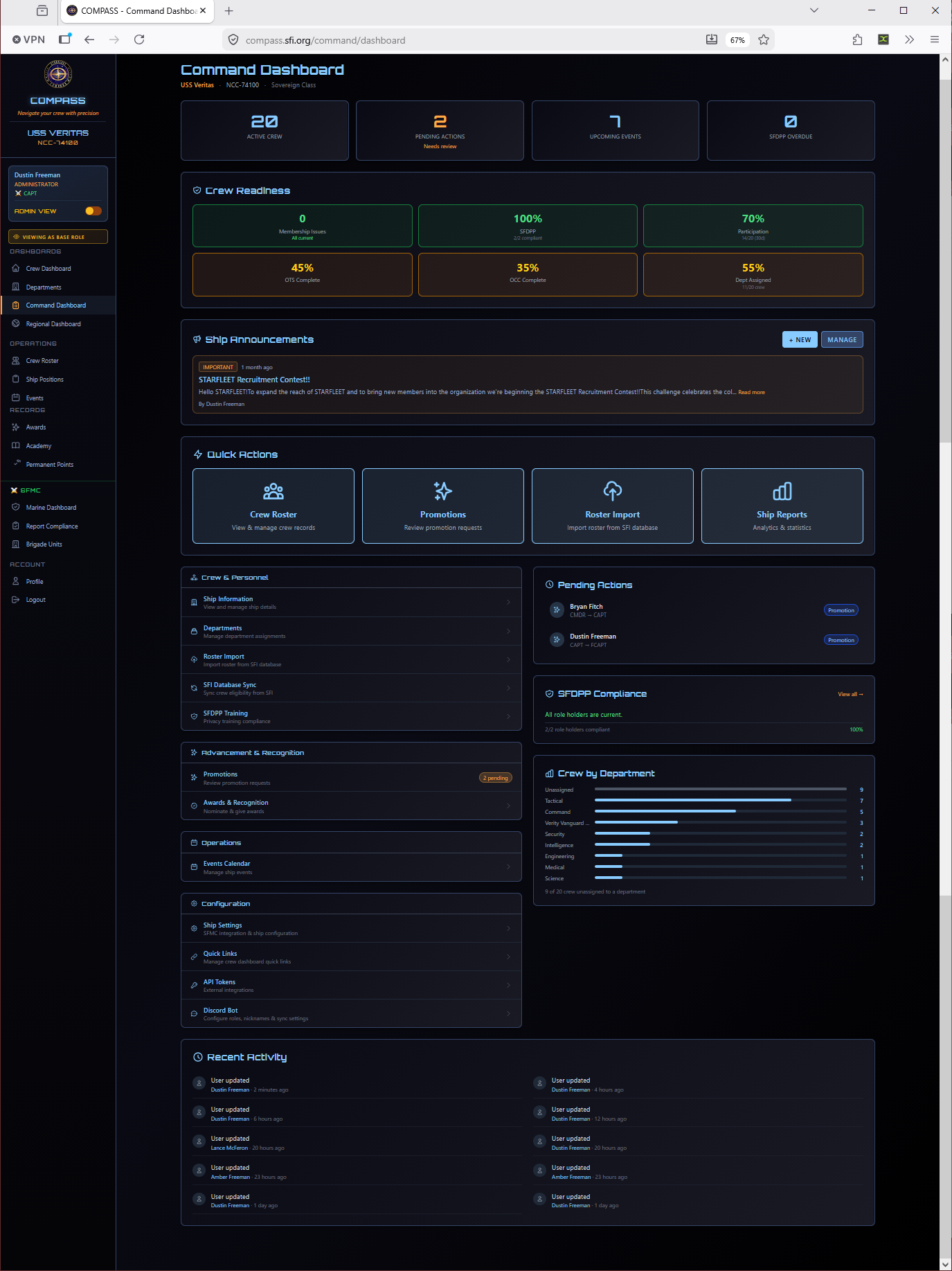Open Departments from sidebar navigation
Screen dimensions: 952x1271
tap(44, 287)
